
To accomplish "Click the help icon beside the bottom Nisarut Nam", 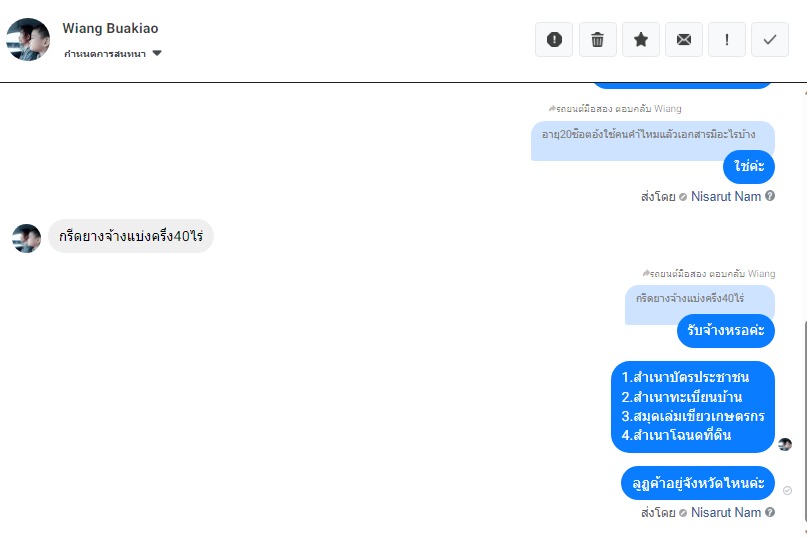I will (x=770, y=512).
